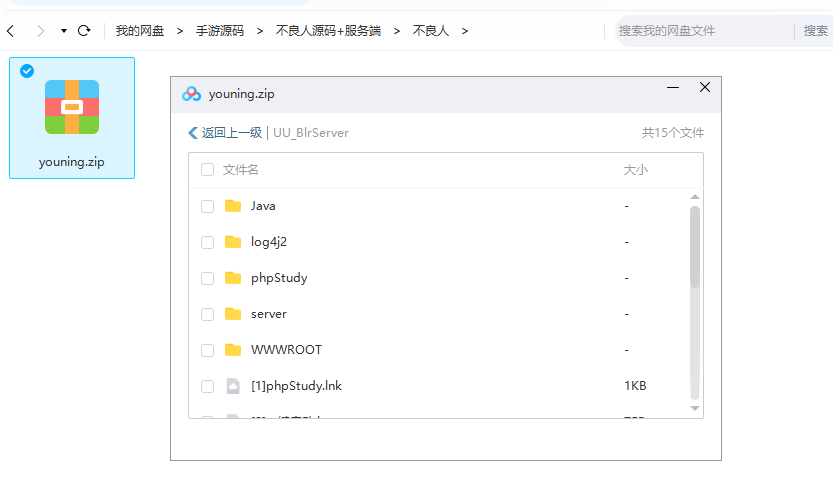Uncheck the youning.zip selection checkmark
This screenshot has width=833, height=492.
click(x=27, y=71)
